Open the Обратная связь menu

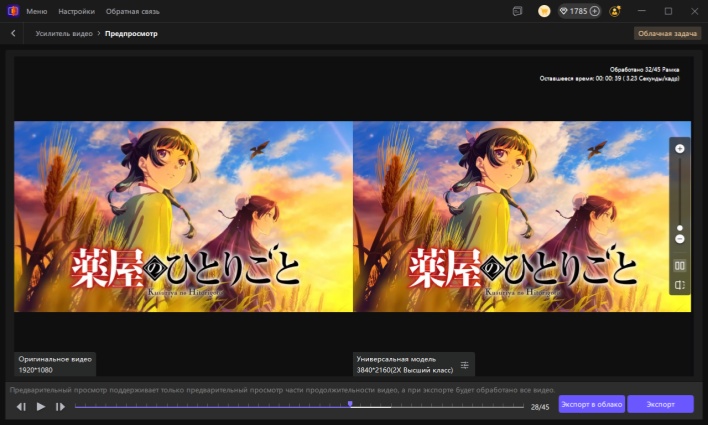(x=132, y=11)
